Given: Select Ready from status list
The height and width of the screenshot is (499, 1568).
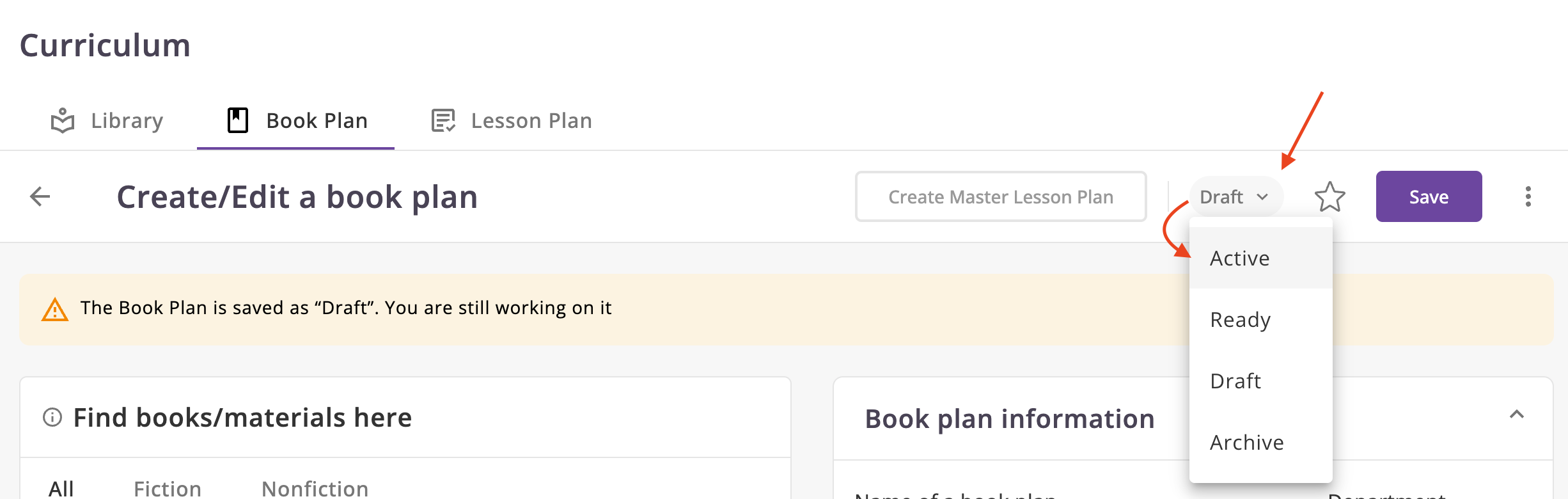Looking at the screenshot, I should tap(1240, 320).
